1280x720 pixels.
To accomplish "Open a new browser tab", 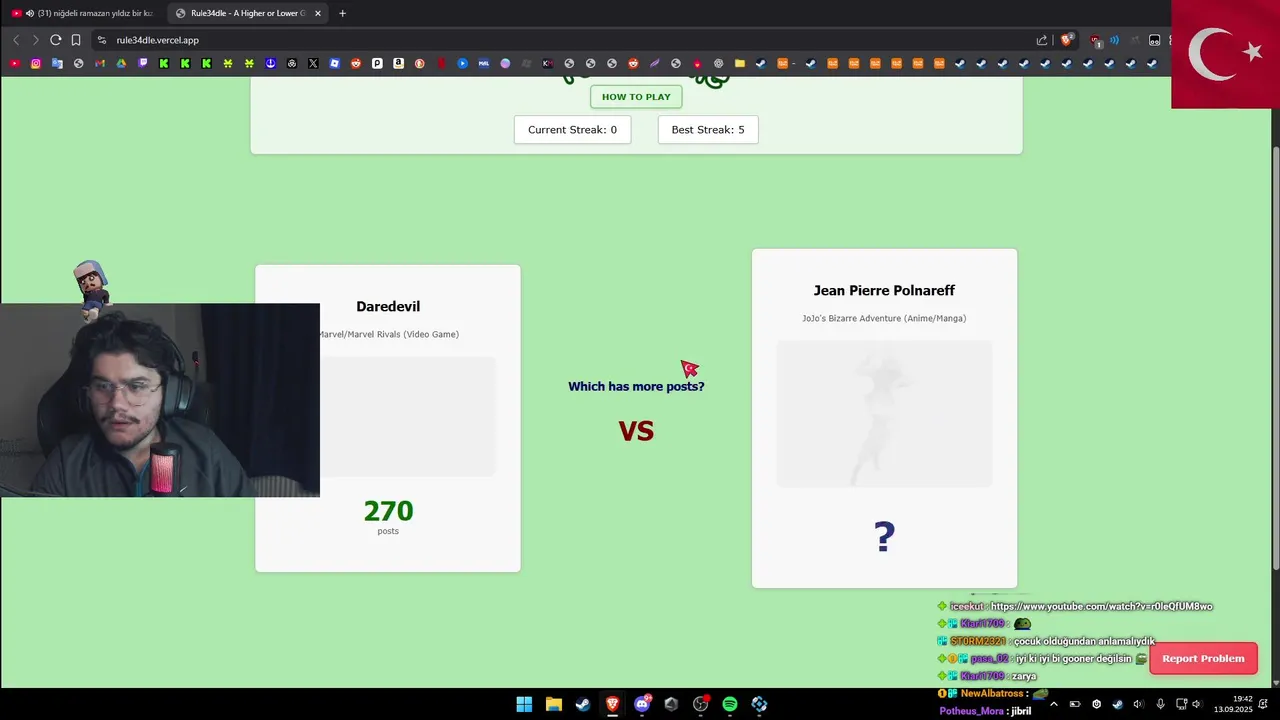I will coord(342,13).
